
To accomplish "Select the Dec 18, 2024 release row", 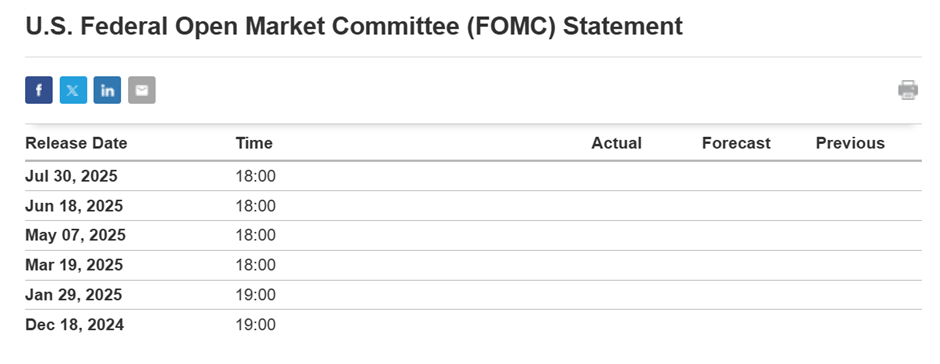I will (x=473, y=324).
